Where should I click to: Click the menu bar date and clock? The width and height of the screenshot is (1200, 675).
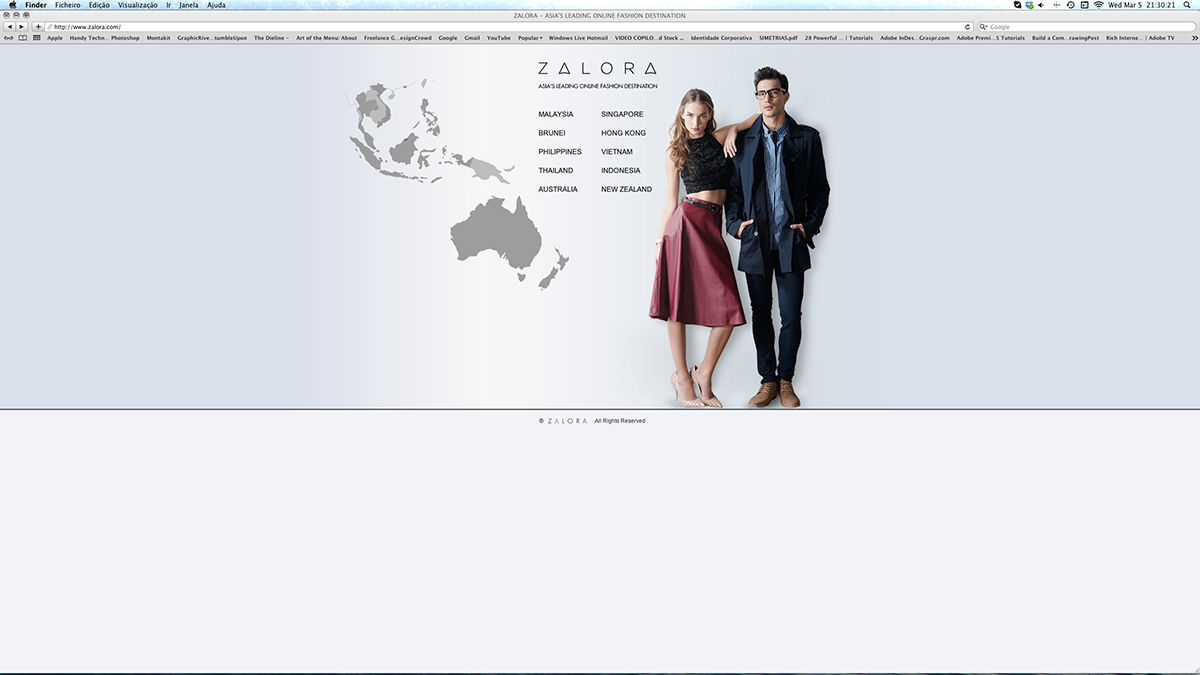point(1141,5)
